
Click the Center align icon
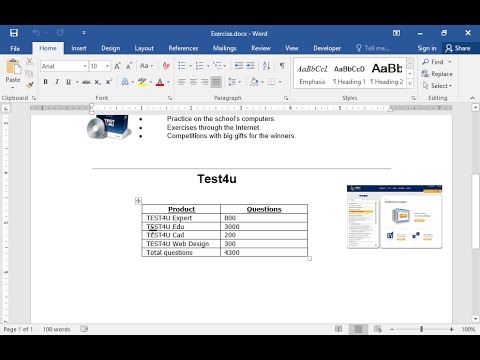(x=193, y=82)
